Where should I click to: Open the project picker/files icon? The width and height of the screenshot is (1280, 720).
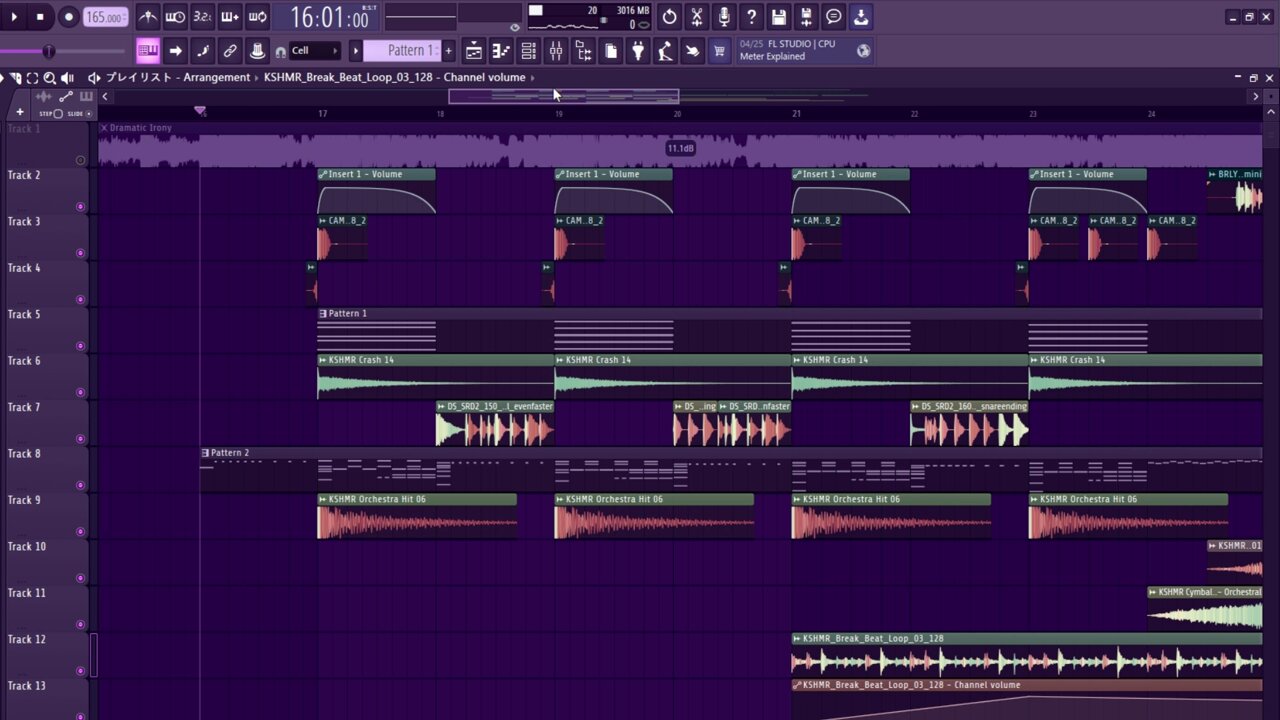click(610, 51)
